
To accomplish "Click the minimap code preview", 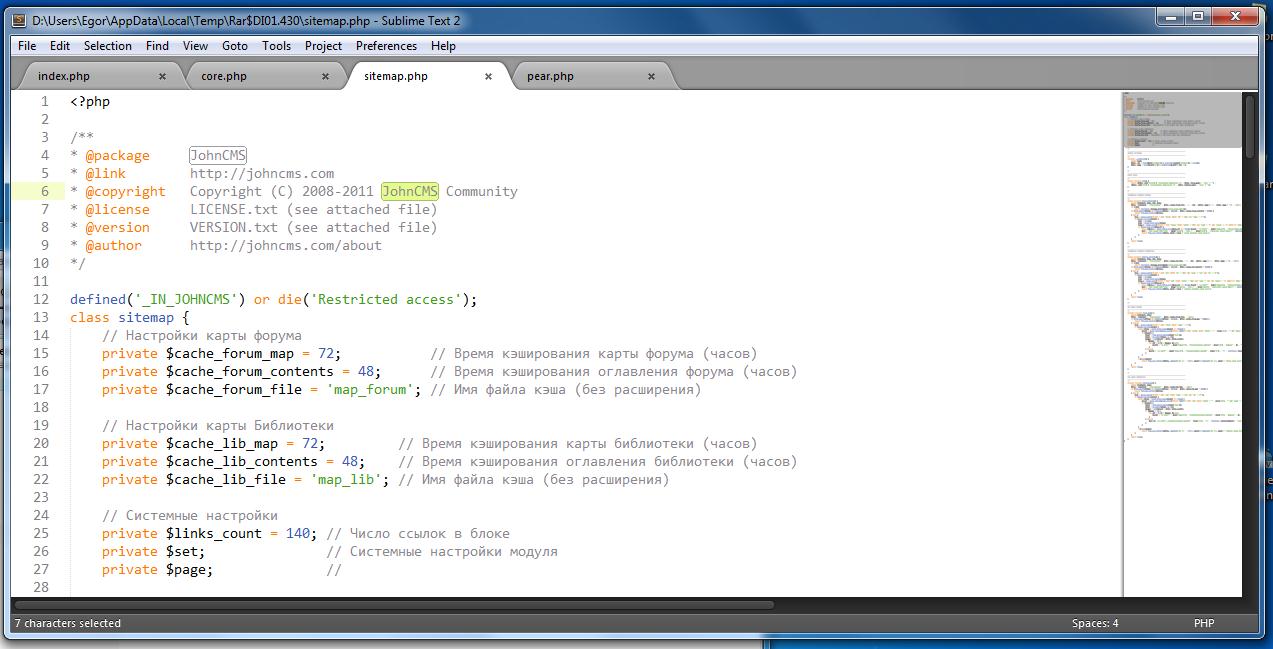I will point(1180,300).
